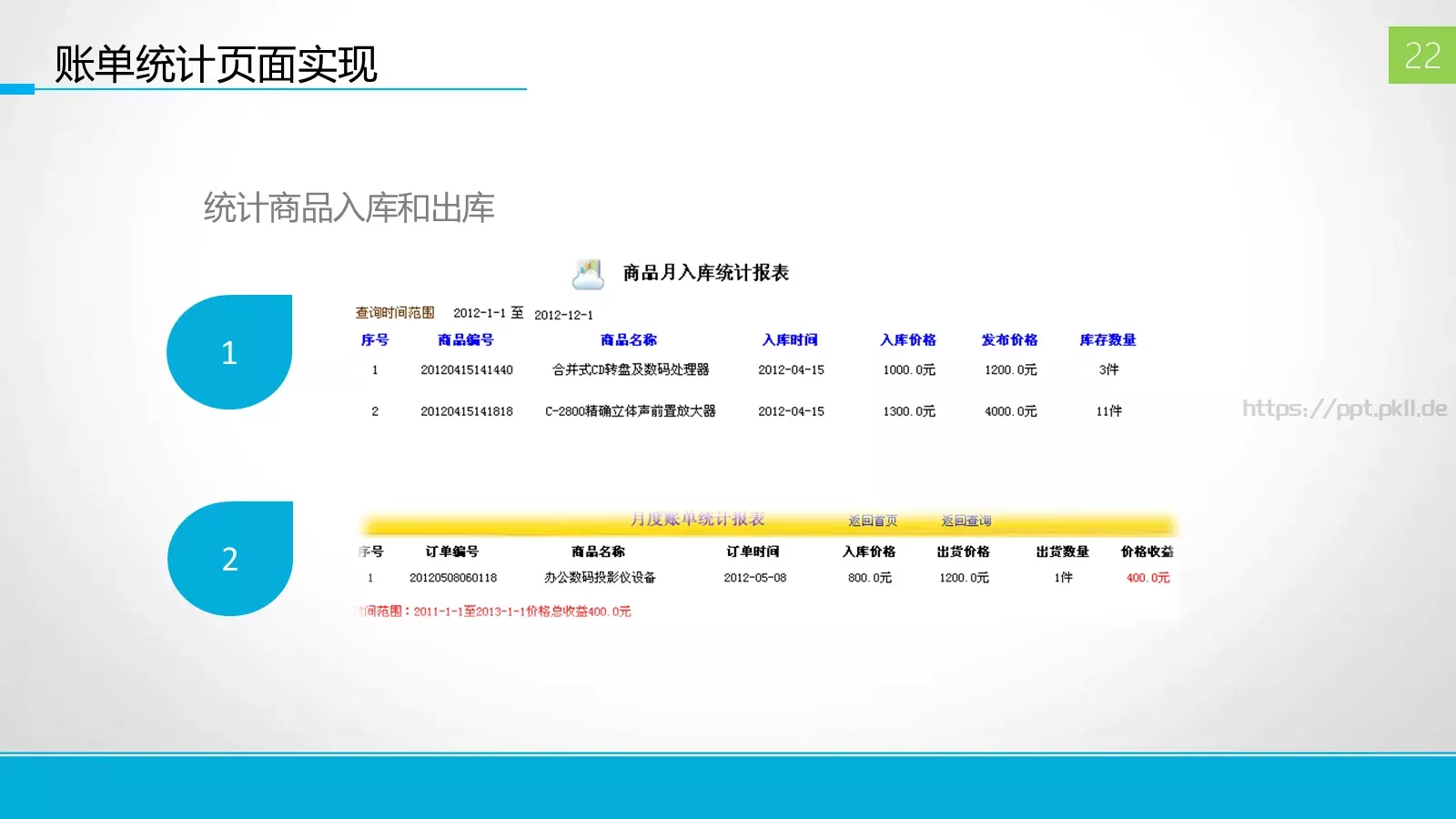
Task: Click the start date 2012-1-1
Action: tap(480, 313)
